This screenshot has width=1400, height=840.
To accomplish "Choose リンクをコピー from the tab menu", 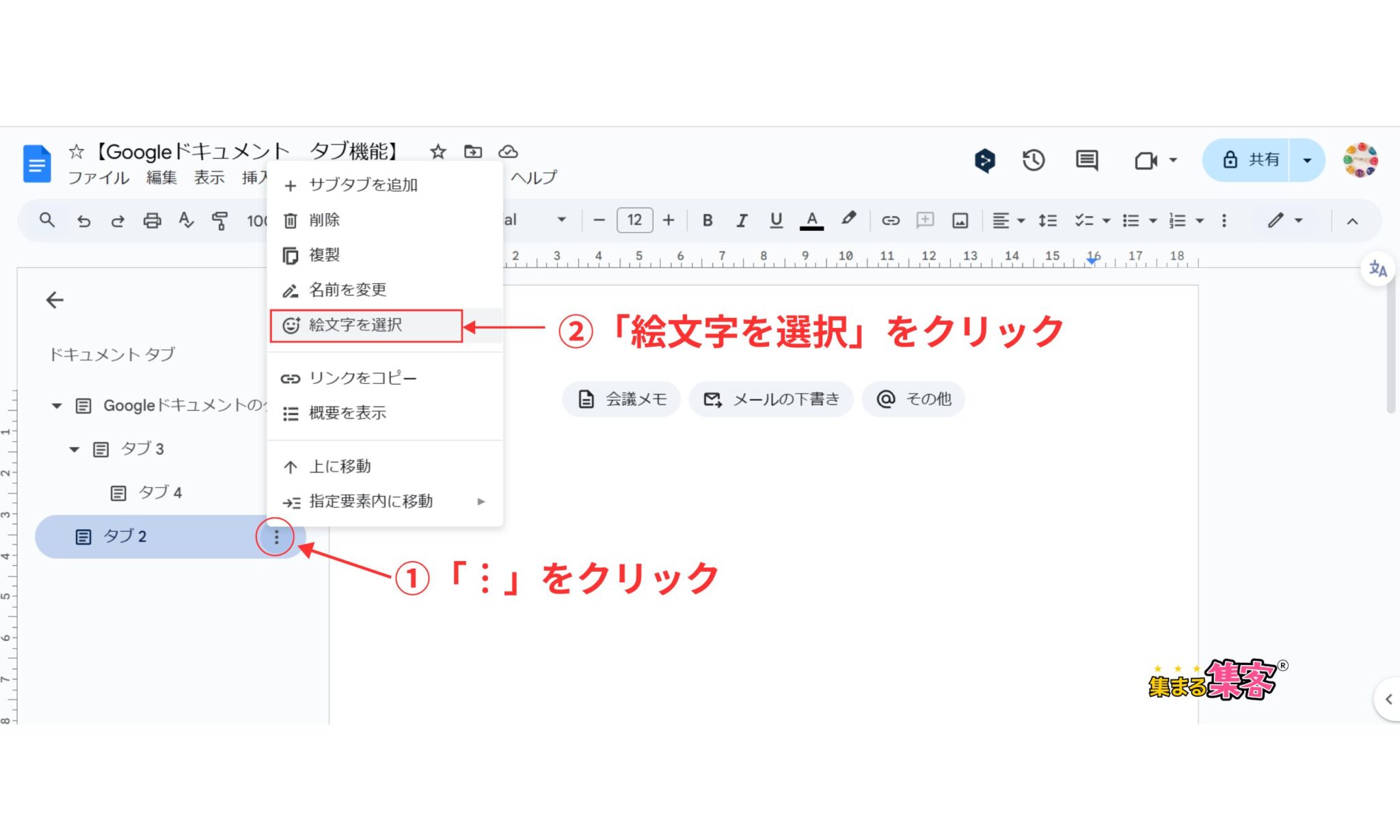I will (x=386, y=378).
